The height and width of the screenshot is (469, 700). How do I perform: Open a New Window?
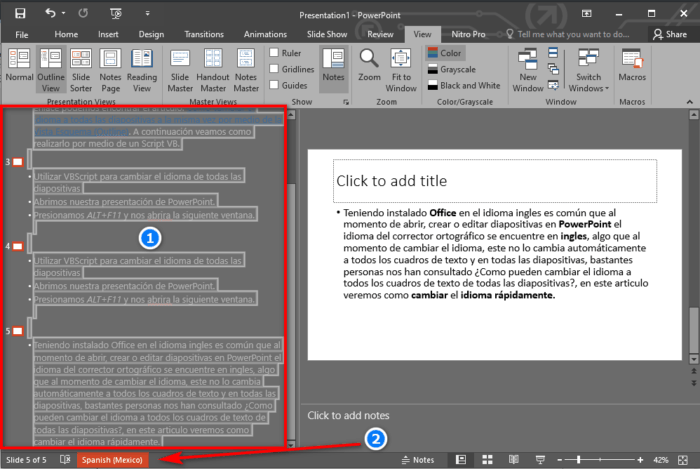(527, 70)
